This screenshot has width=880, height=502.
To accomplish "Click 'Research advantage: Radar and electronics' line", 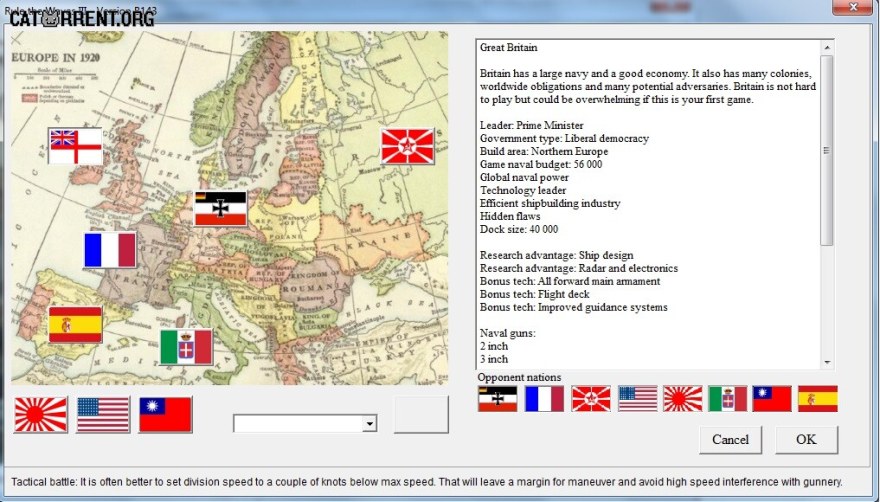I will pyautogui.click(x=579, y=268).
